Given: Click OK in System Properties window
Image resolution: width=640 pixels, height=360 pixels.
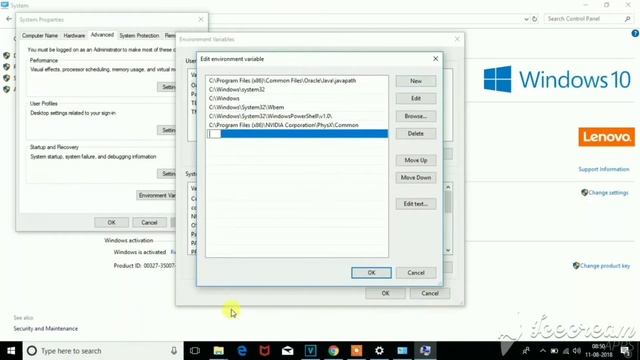Looking at the screenshot, I should pyautogui.click(x=111, y=222).
